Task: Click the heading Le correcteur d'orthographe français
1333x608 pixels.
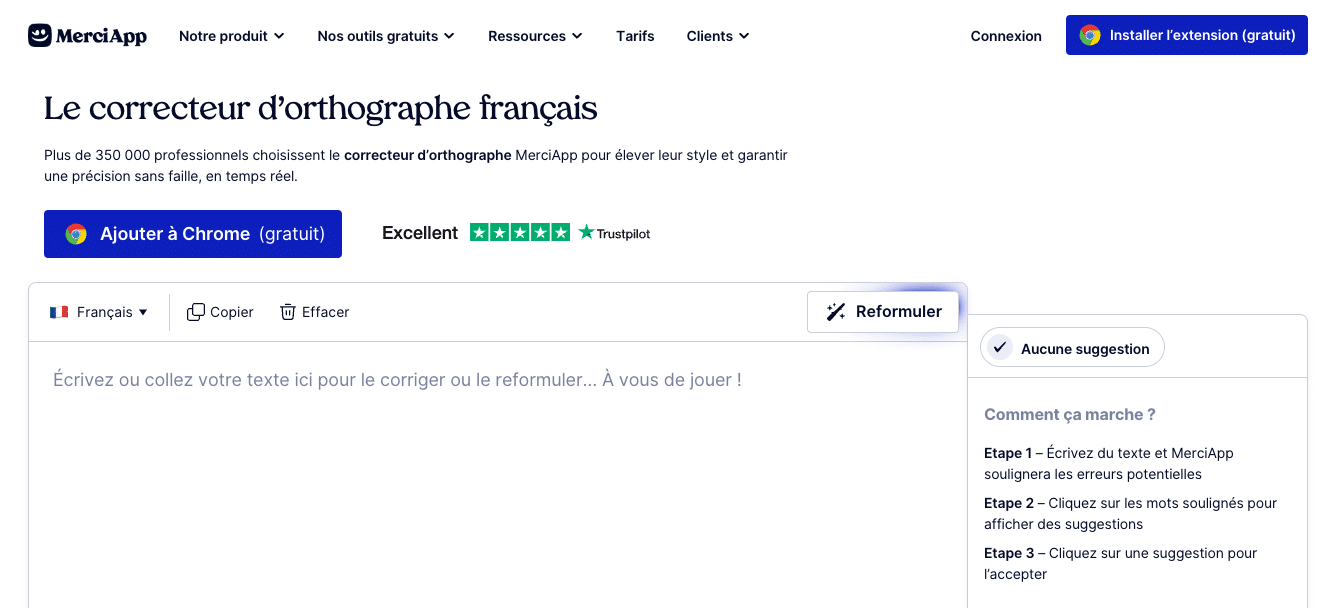Action: 321,108
